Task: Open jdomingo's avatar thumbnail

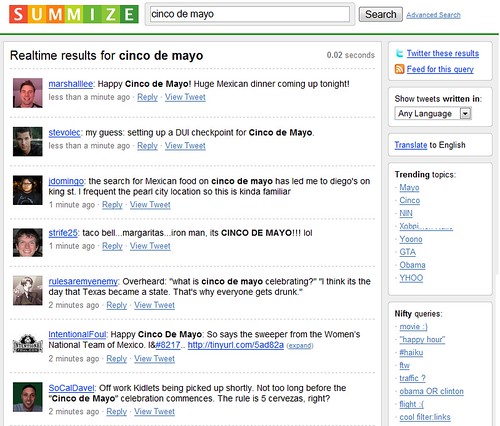Action: pyautogui.click(x=28, y=190)
